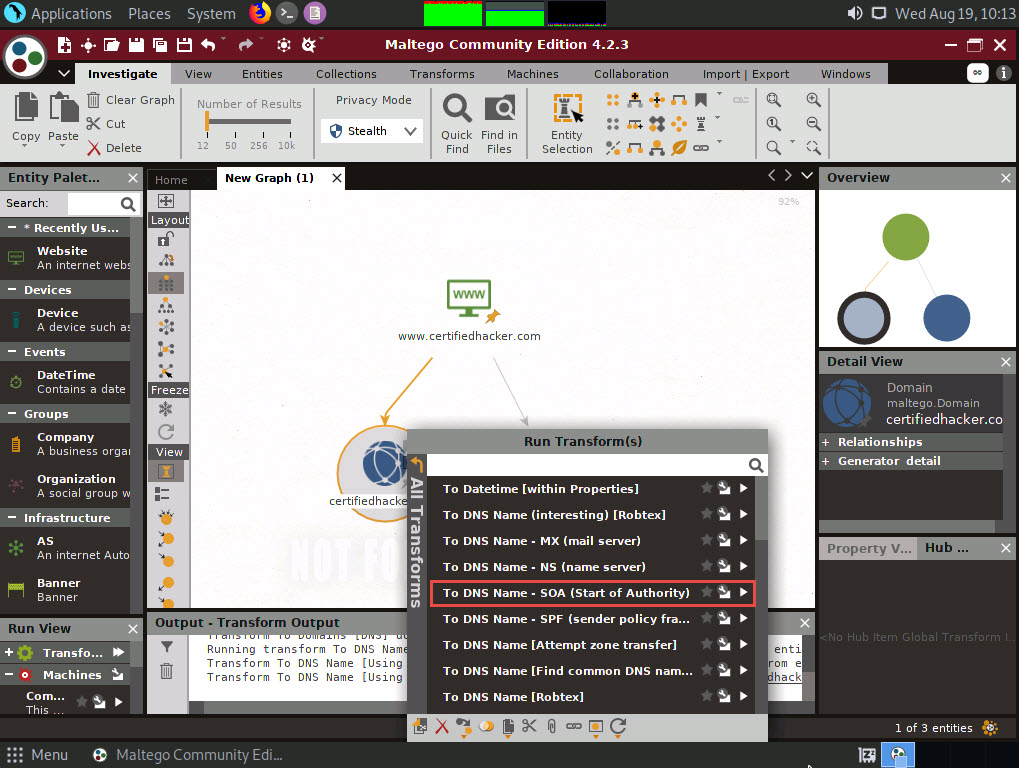Collapse the Devices group in Entity Palette
Image resolution: width=1019 pixels, height=768 pixels.
coord(12,290)
